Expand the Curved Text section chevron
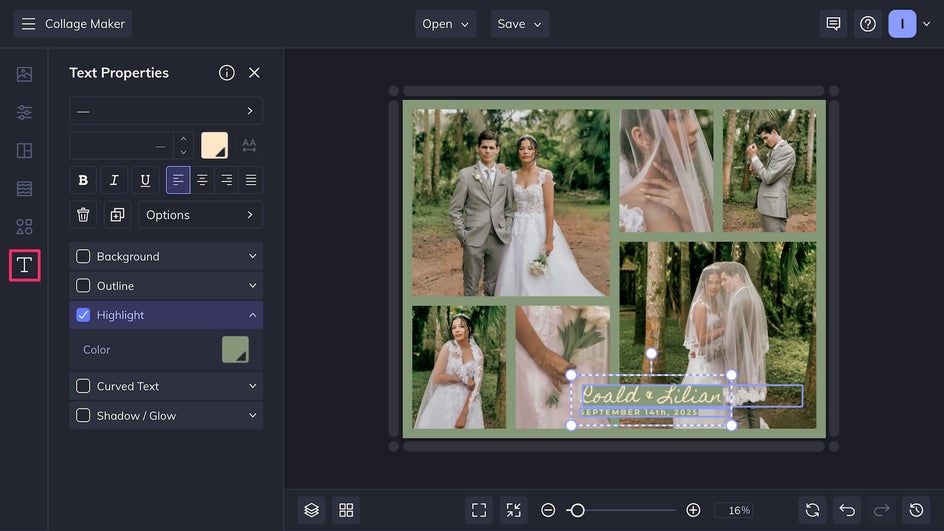 [x=252, y=386]
